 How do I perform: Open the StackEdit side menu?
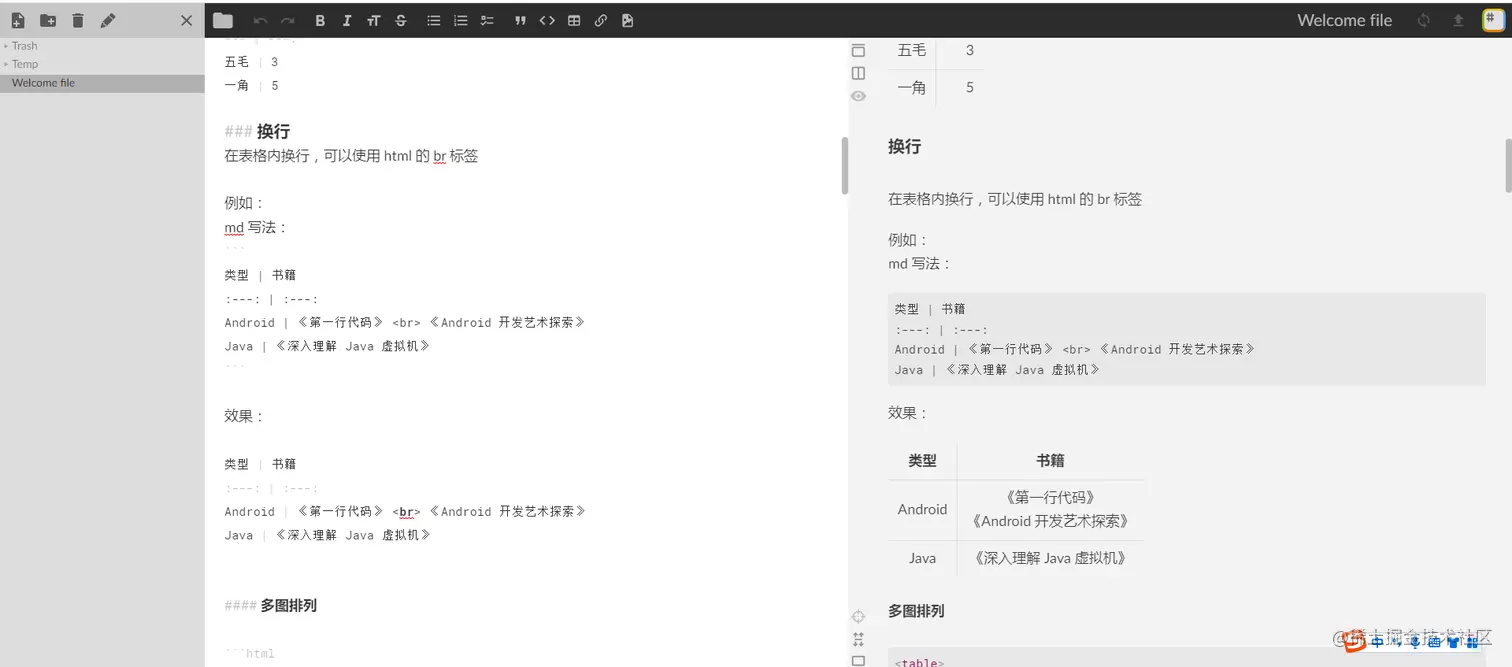click(x=1492, y=20)
